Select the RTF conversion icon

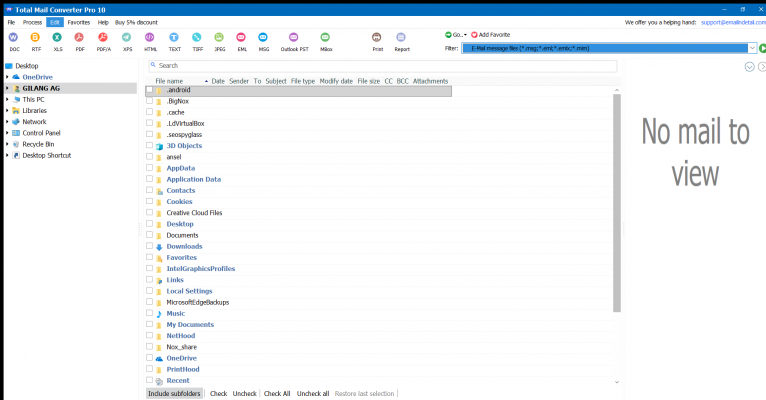(x=35, y=38)
